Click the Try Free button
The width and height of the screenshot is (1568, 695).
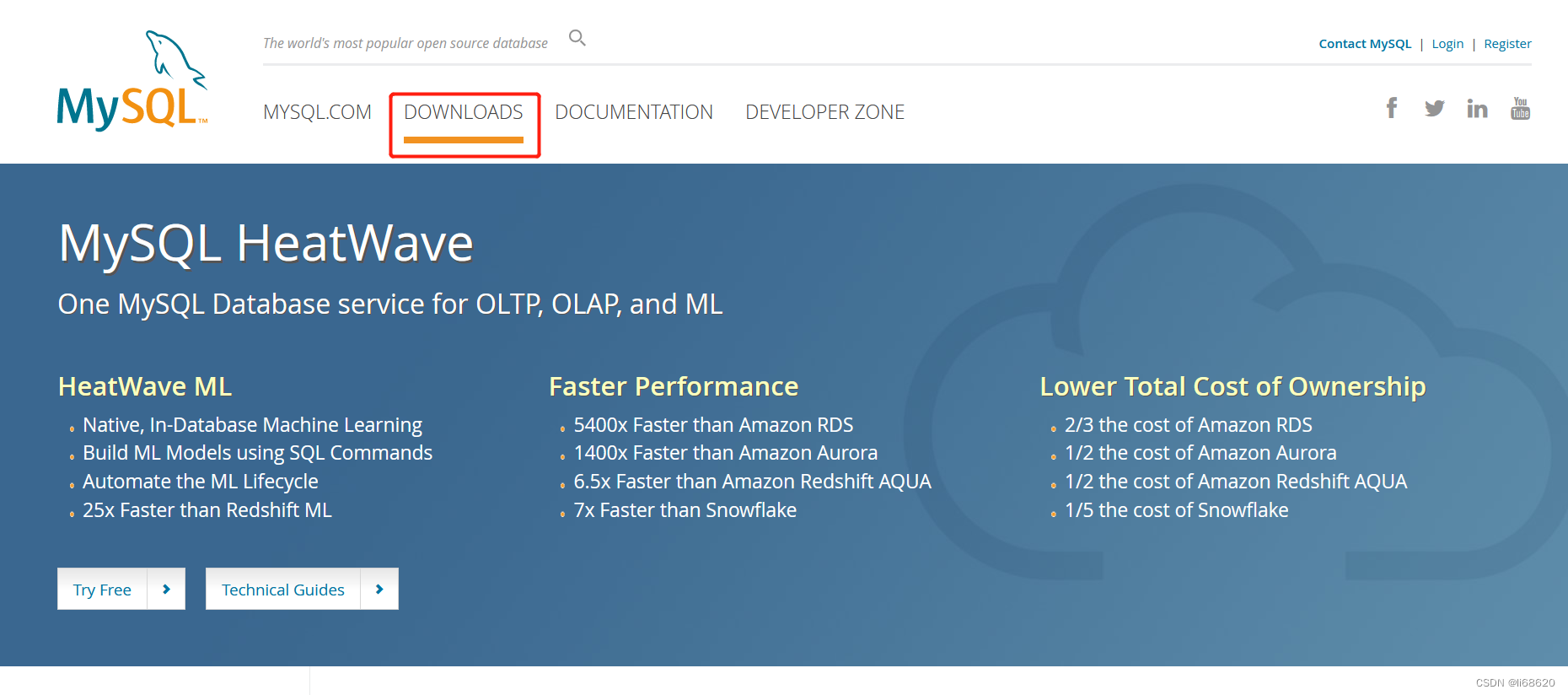pyautogui.click(x=102, y=589)
